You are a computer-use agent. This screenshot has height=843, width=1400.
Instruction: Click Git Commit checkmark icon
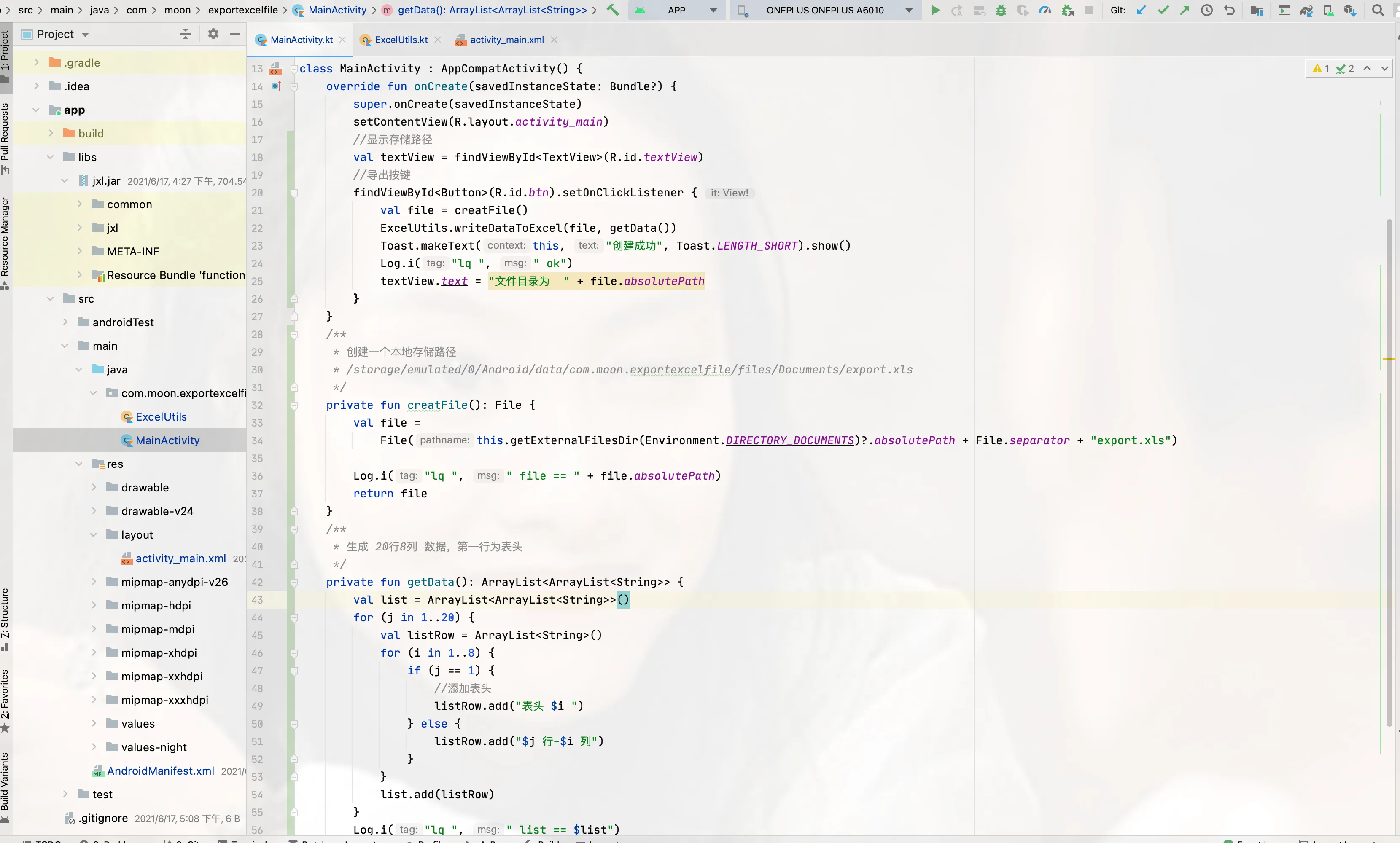pos(1163,10)
